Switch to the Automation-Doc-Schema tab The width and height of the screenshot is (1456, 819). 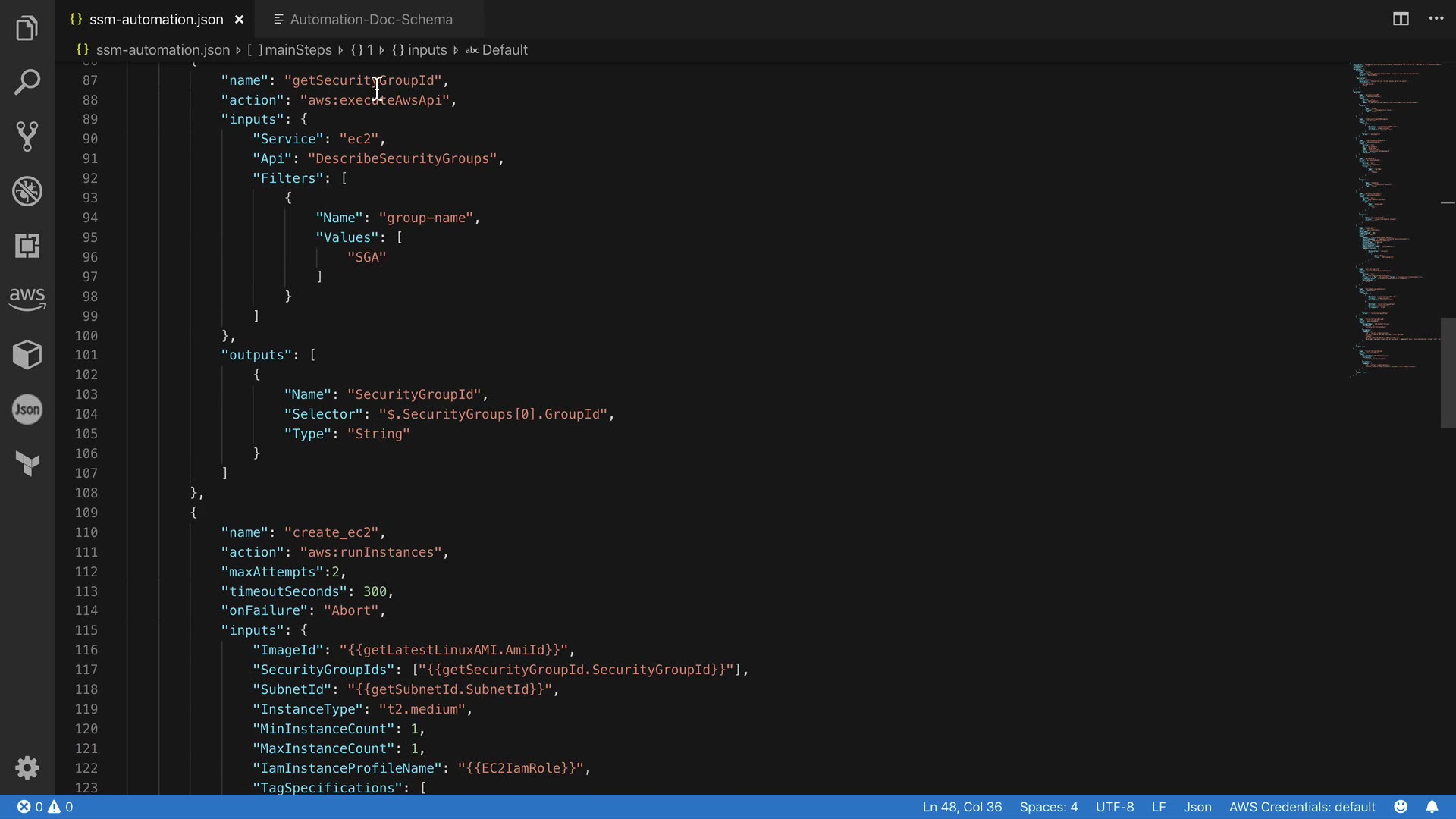(x=370, y=20)
